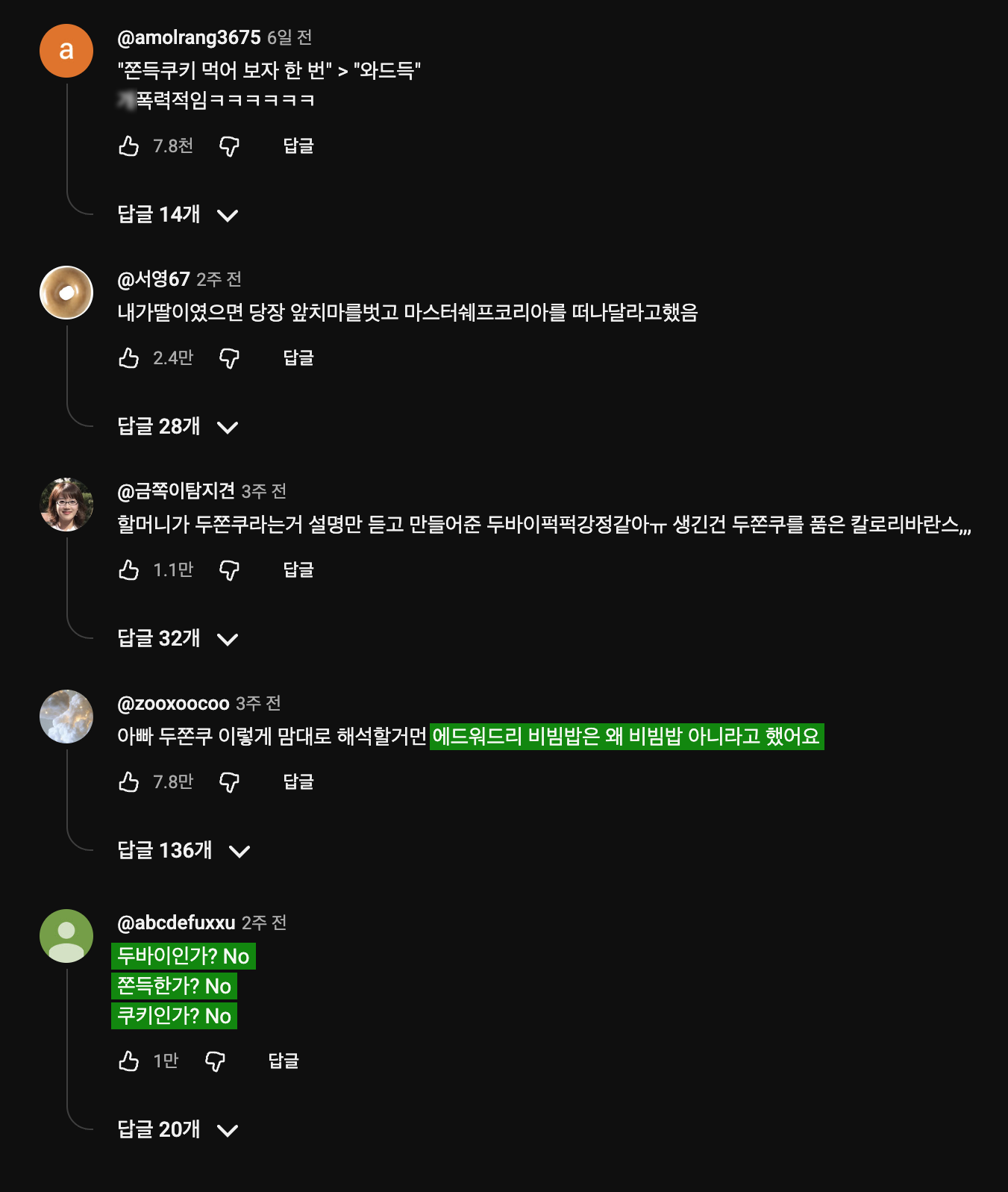Reply (답글) to the @abcdefuxxu comment
The image size is (1008, 1192).
(x=284, y=1061)
